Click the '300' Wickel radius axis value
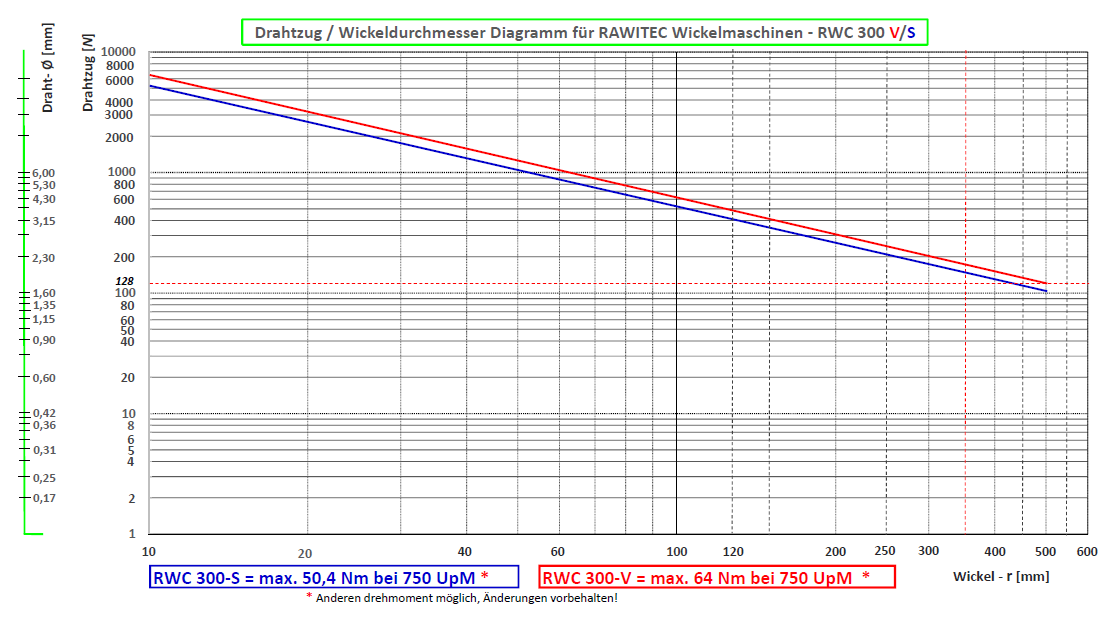This screenshot has height=617, width=1107. click(x=928, y=551)
